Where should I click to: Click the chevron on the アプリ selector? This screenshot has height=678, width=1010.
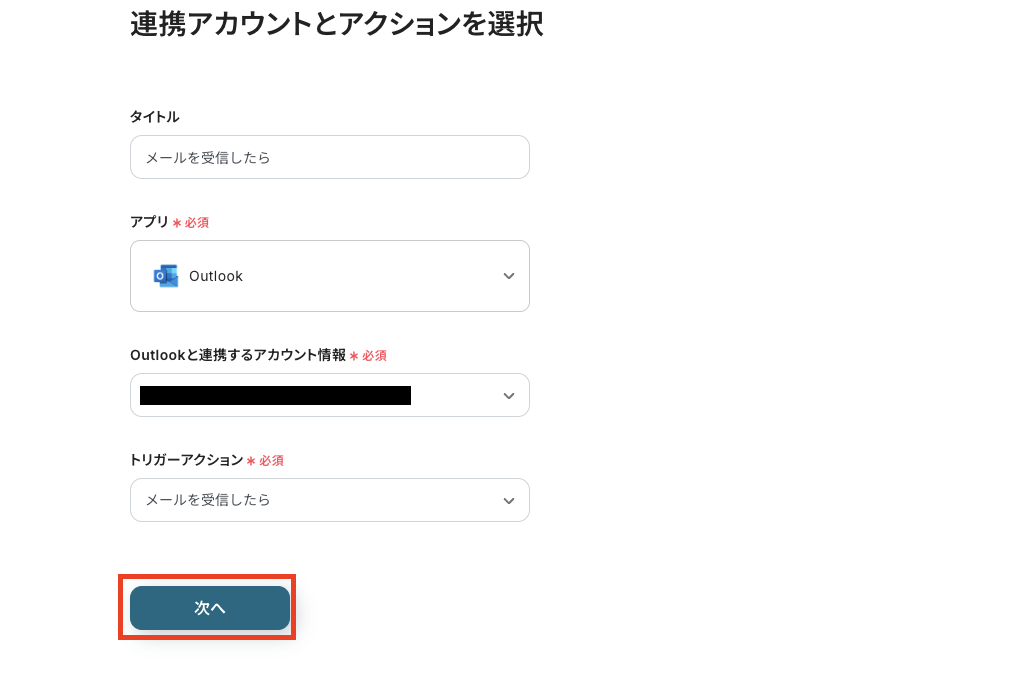click(x=509, y=276)
